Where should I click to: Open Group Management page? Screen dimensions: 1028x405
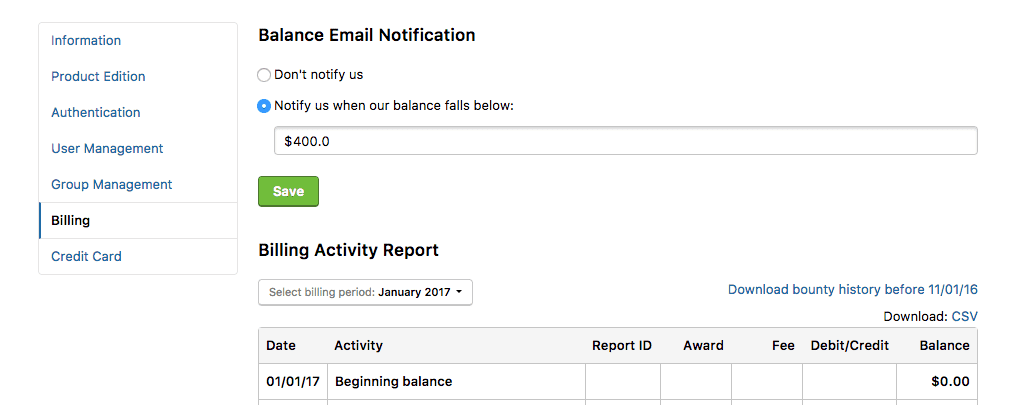[x=112, y=185]
